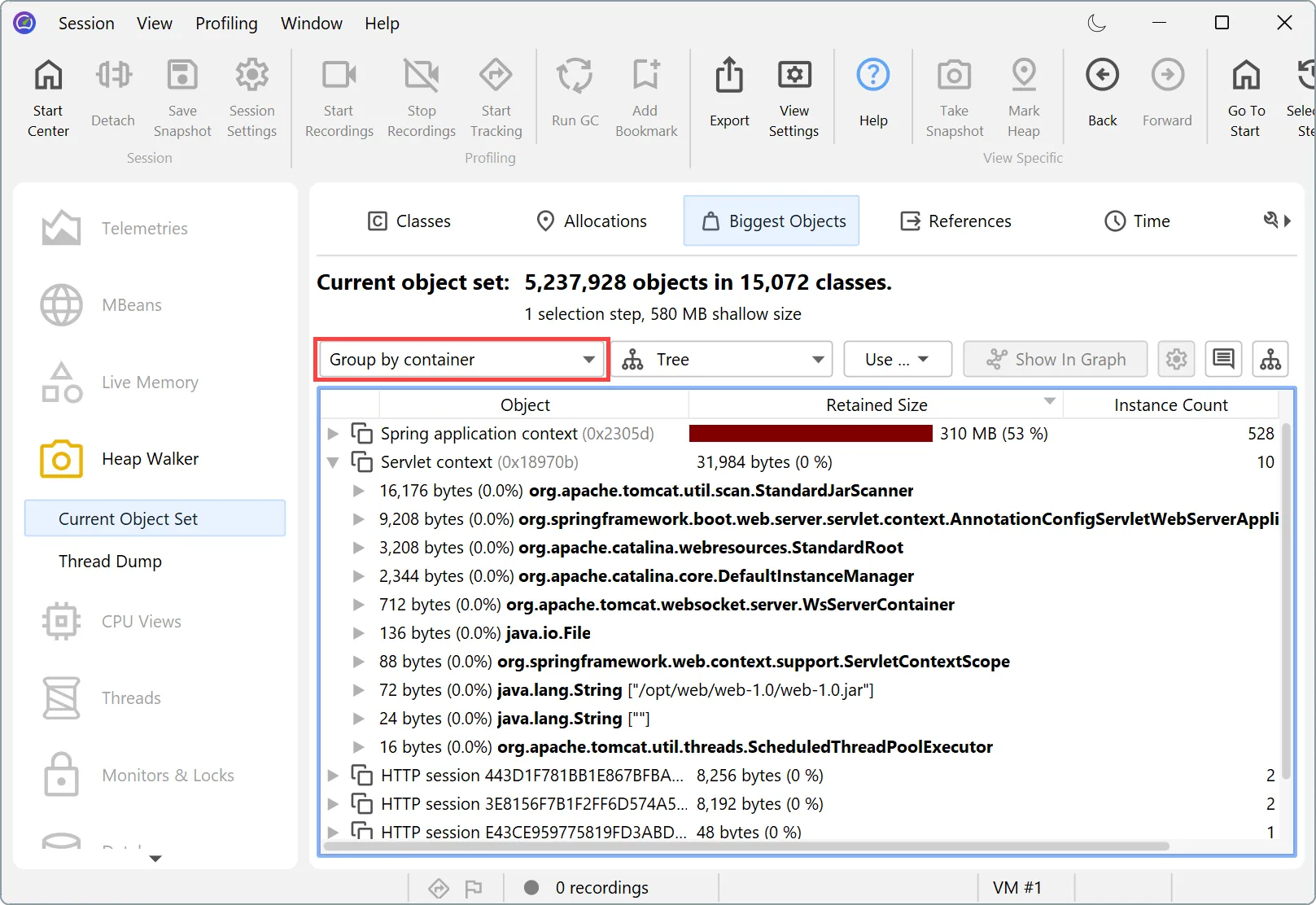
Task: Click the Show In Graph button
Action: [x=1056, y=360]
